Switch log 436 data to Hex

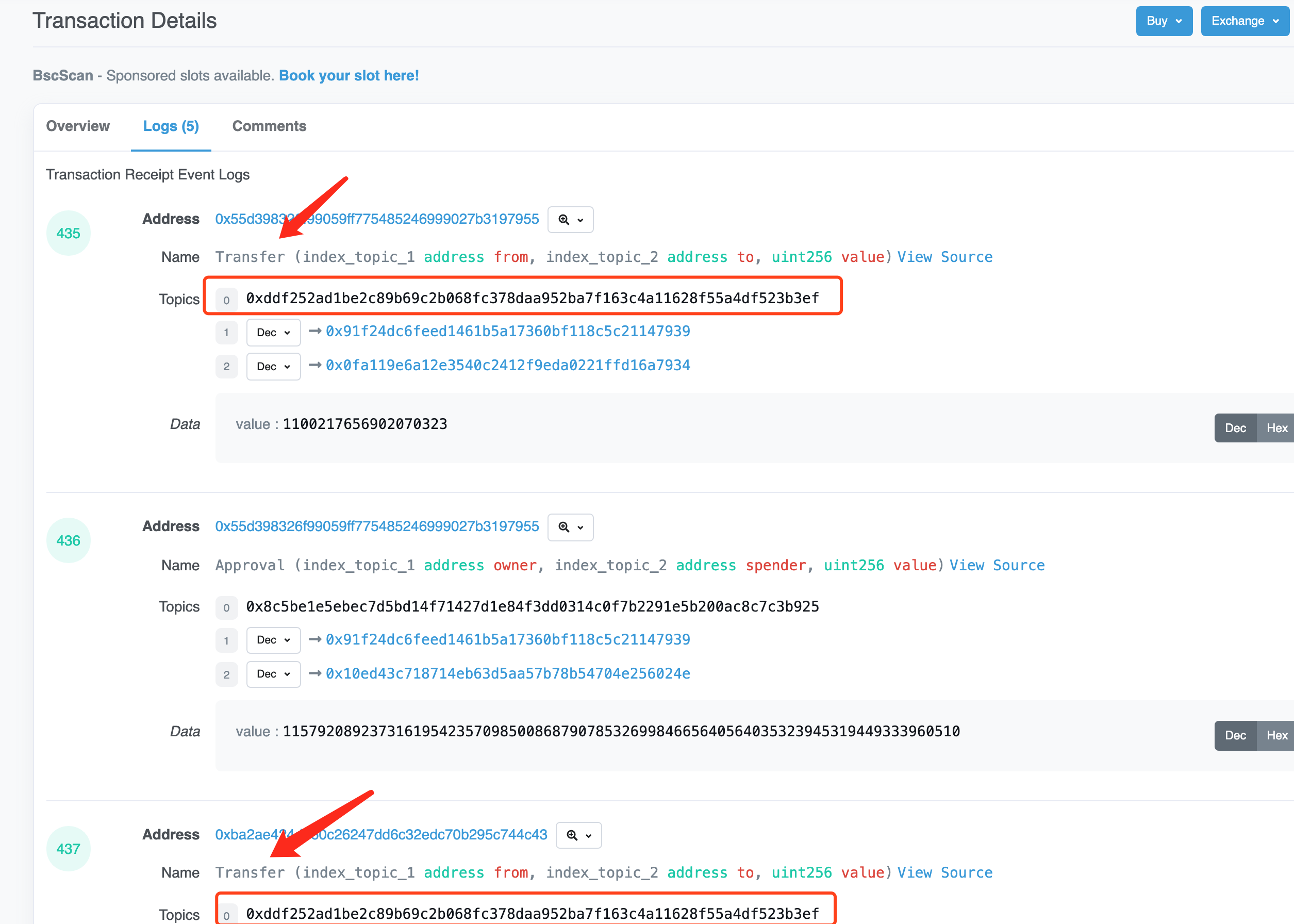pos(1276,735)
